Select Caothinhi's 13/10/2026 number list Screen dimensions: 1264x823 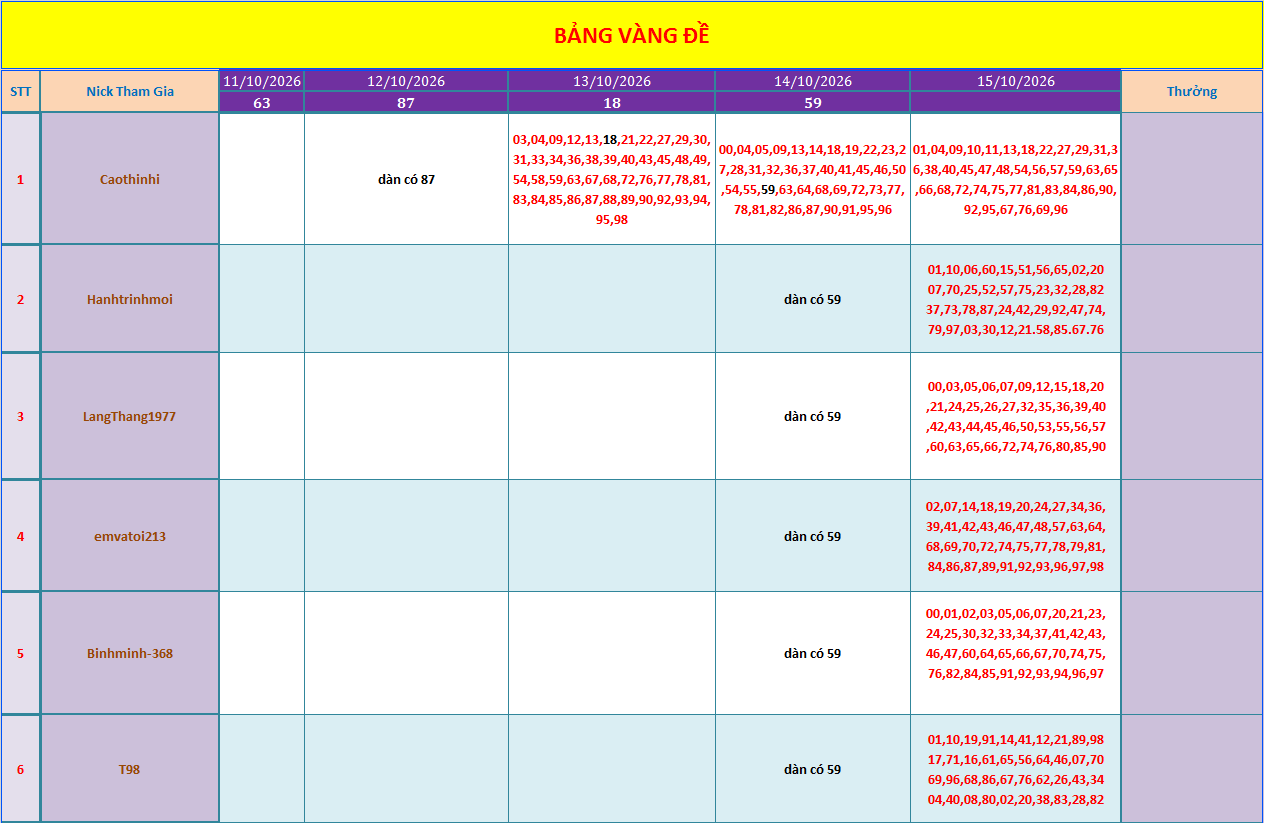[612, 179]
